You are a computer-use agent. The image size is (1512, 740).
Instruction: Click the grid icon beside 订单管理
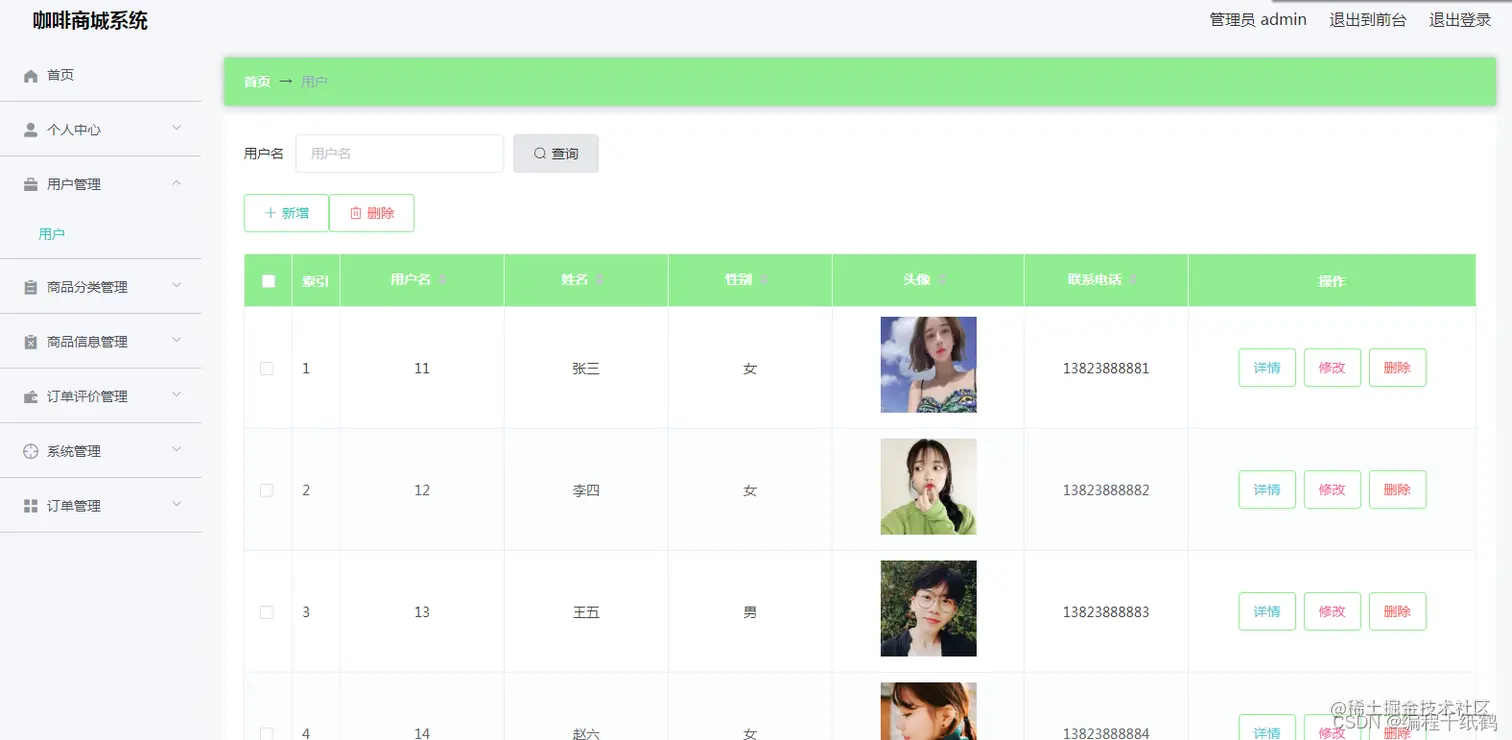[30, 506]
